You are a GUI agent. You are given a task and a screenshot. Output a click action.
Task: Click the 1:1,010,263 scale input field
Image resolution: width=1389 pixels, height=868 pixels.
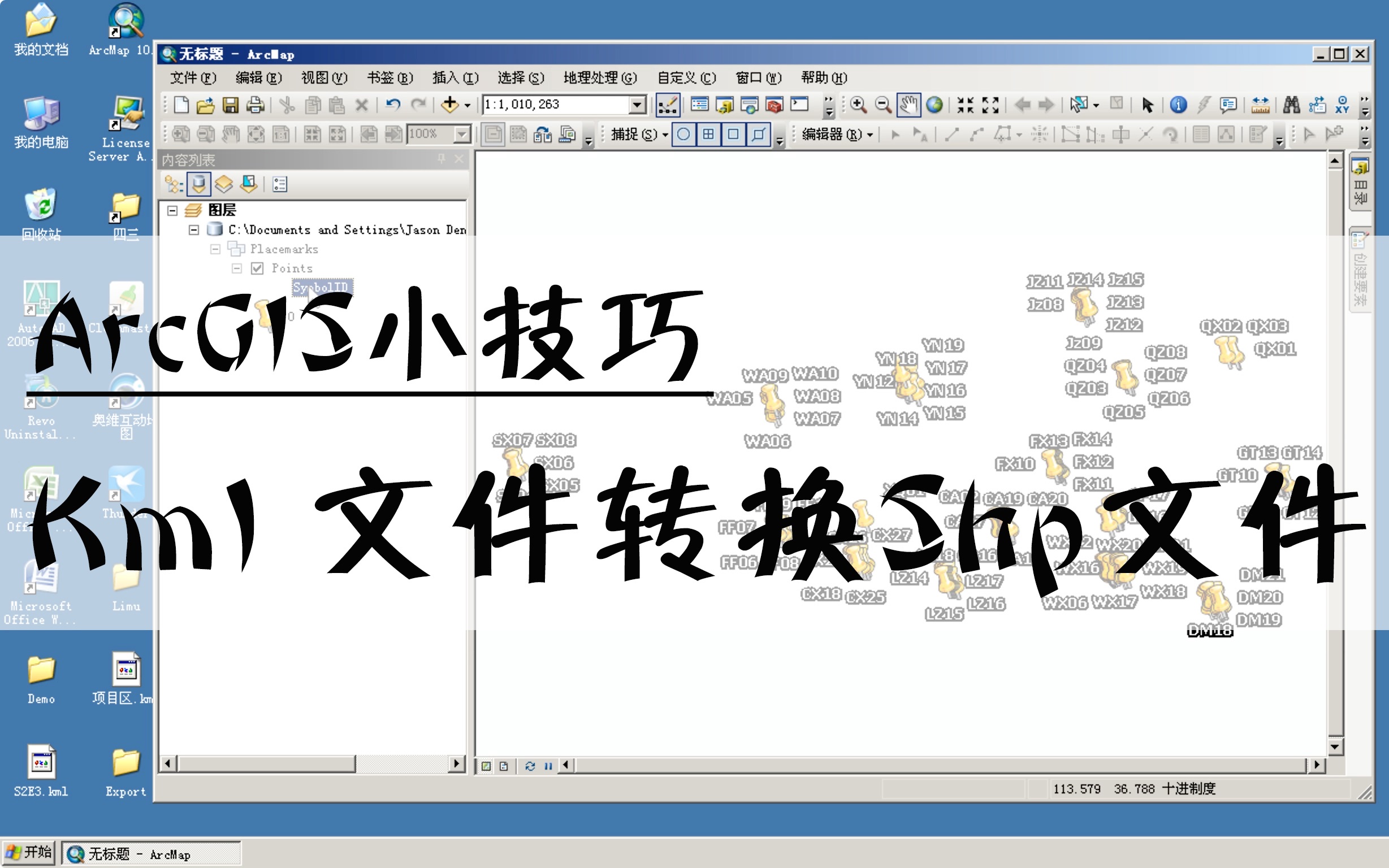tap(556, 105)
